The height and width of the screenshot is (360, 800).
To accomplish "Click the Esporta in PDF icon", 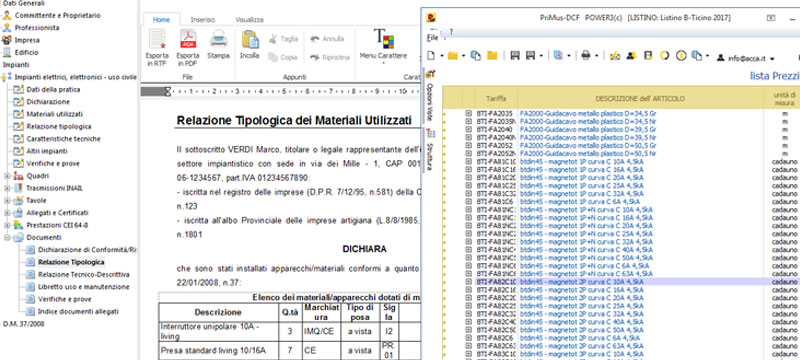I will tap(188, 39).
